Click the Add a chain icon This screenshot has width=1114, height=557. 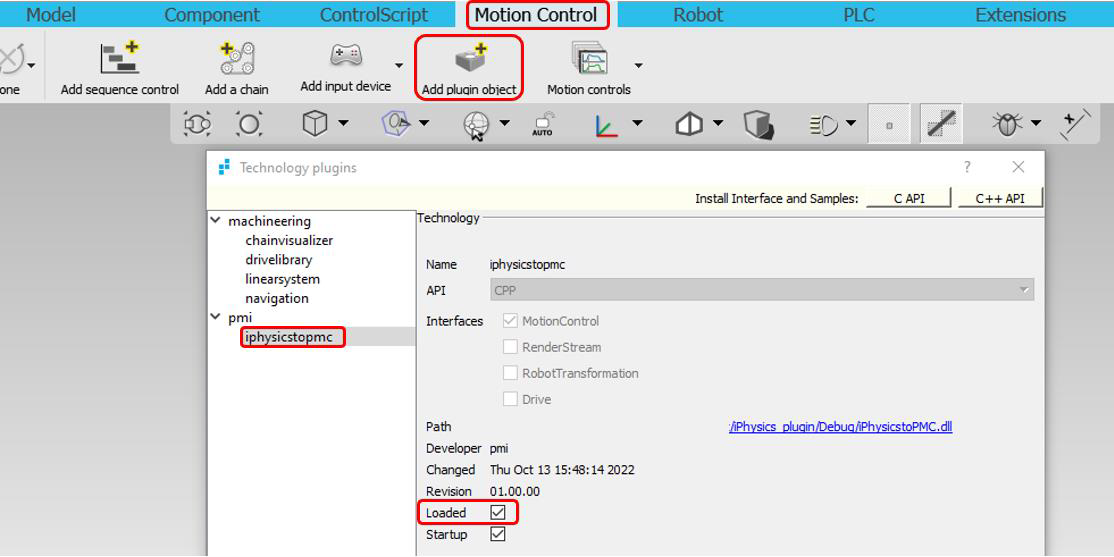click(237, 59)
